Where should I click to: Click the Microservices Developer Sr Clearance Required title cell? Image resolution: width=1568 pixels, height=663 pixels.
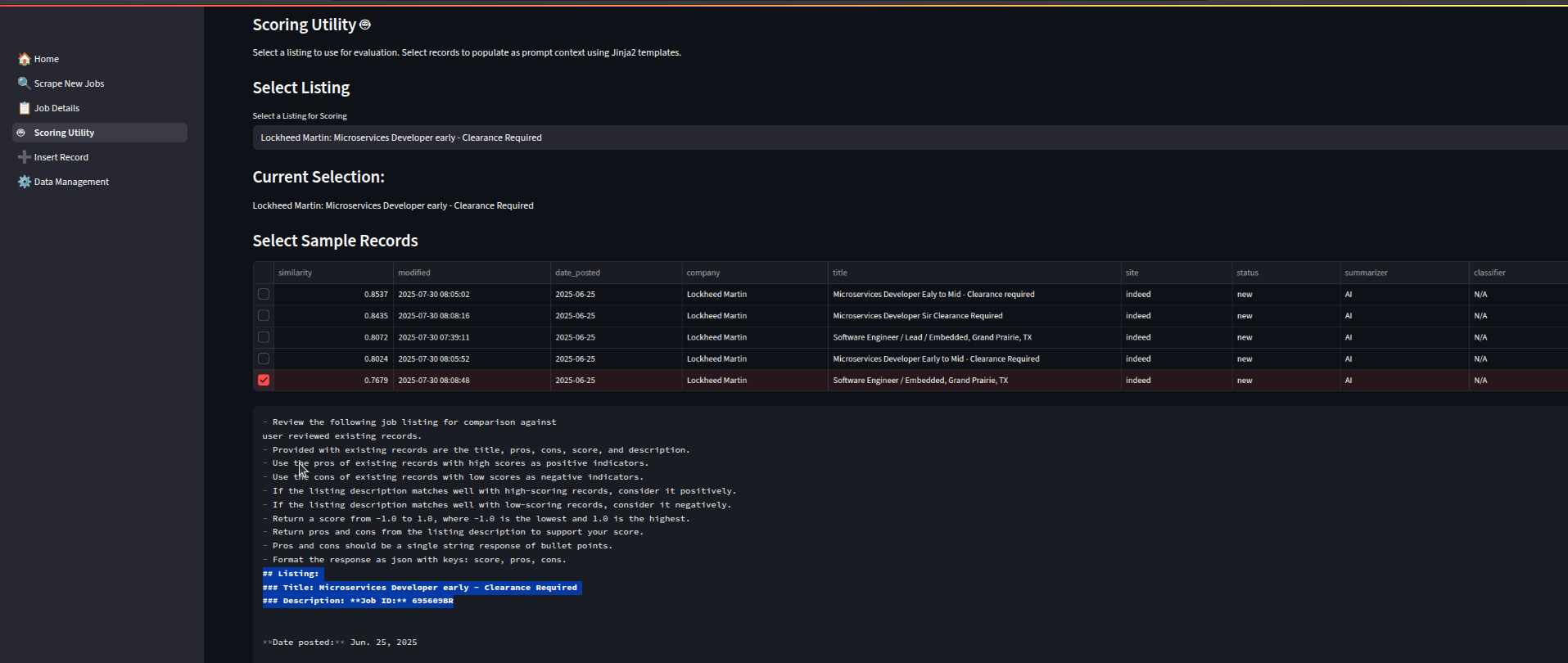click(917, 316)
